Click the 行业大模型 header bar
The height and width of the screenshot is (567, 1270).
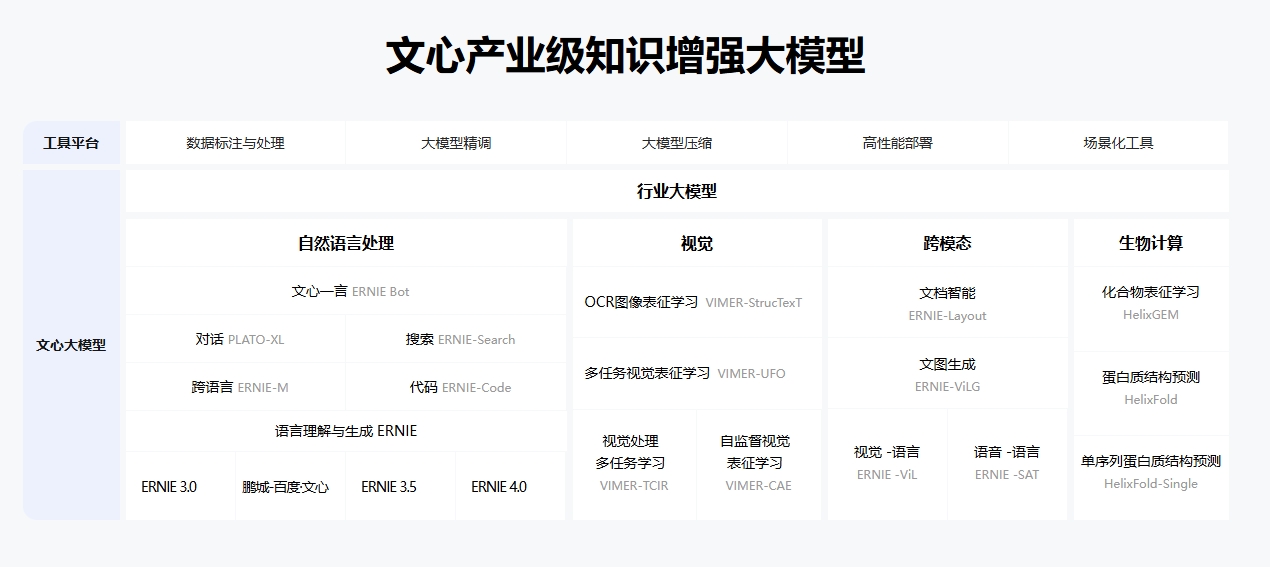point(677,191)
